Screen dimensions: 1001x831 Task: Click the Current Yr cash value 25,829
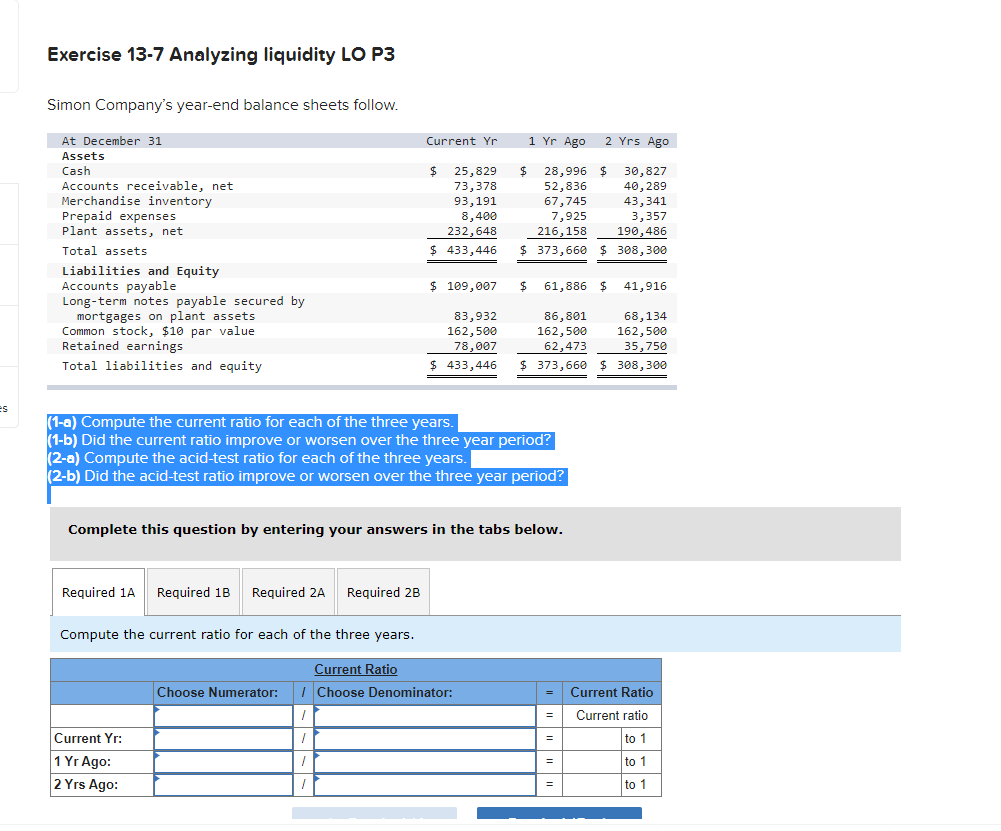pos(475,171)
